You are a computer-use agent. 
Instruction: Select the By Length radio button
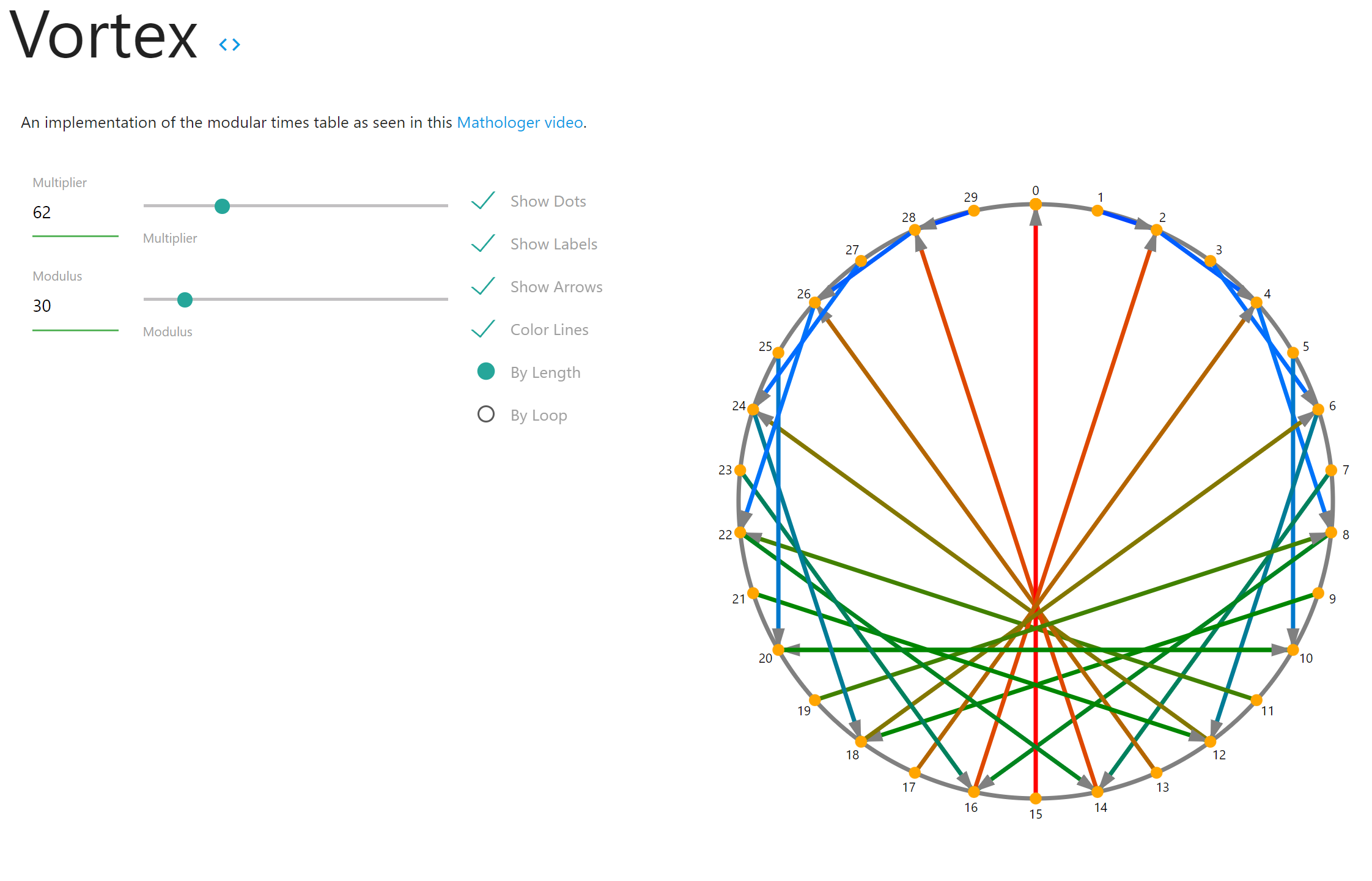(486, 371)
